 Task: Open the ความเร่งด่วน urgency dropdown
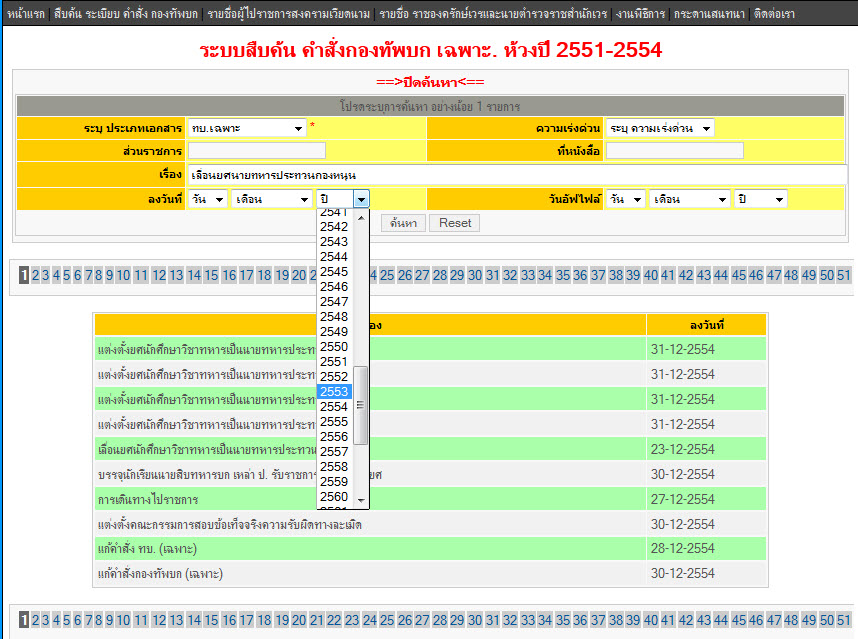point(660,128)
